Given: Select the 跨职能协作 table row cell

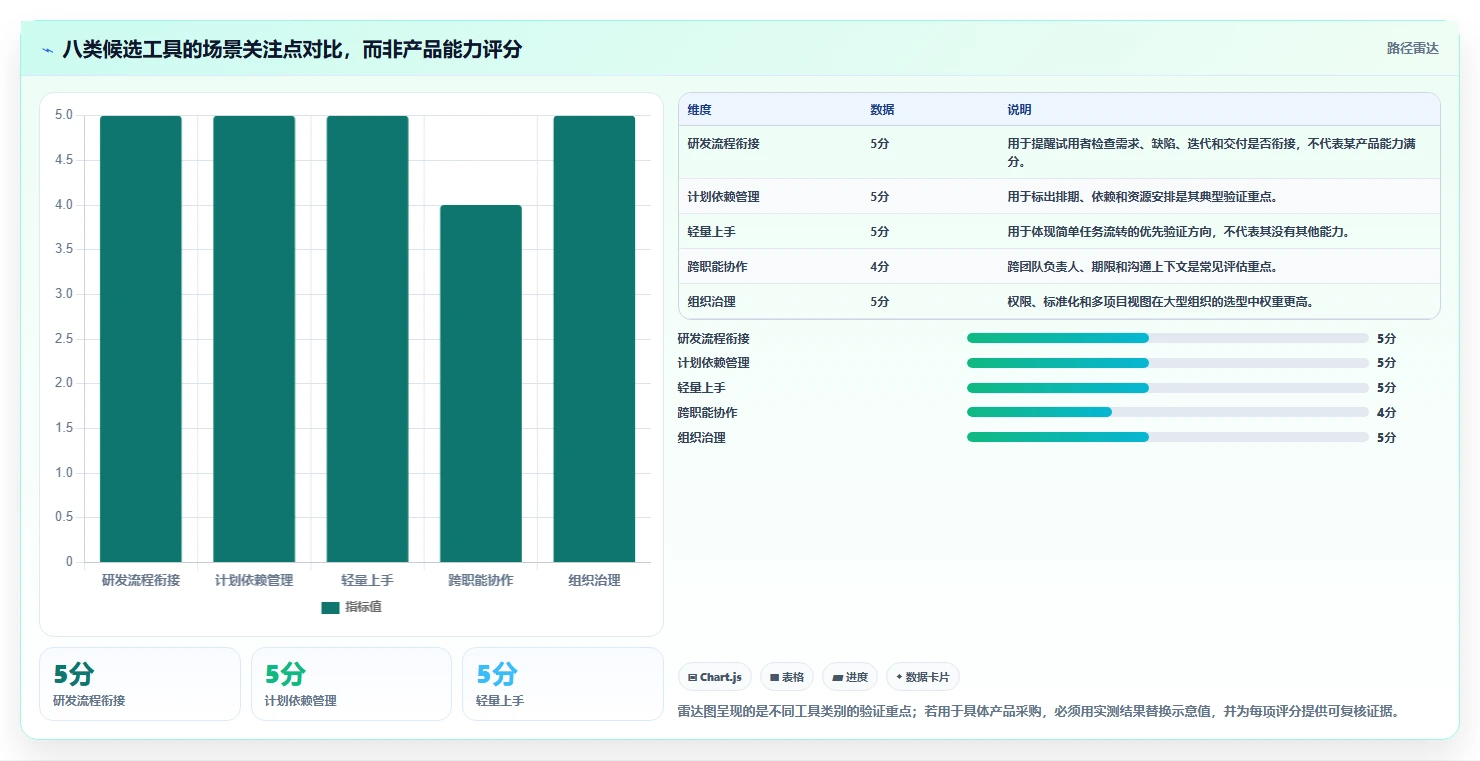Looking at the screenshot, I should (x=717, y=267).
